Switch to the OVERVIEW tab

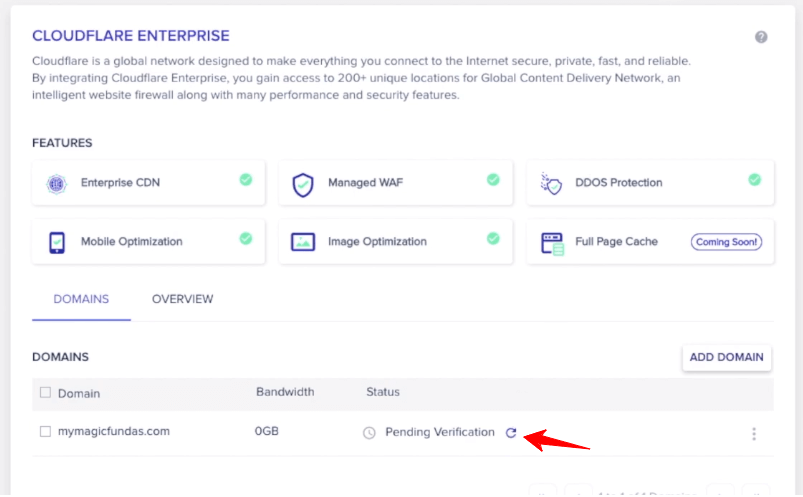(182, 299)
